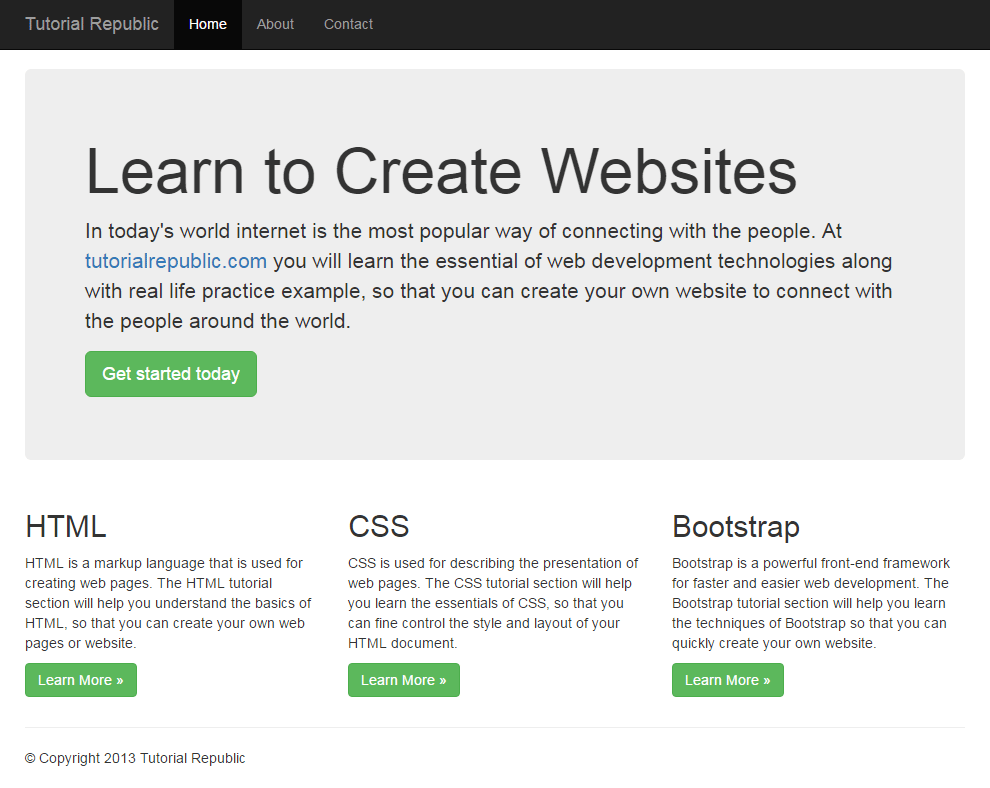Open the Home navigation tab

(207, 24)
